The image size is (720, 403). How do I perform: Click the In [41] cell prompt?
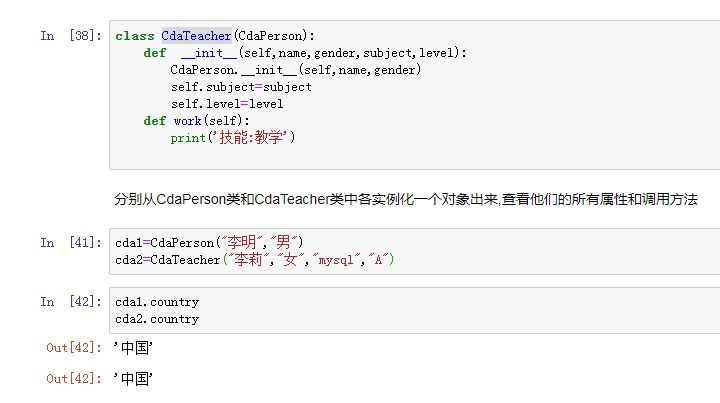(70, 243)
